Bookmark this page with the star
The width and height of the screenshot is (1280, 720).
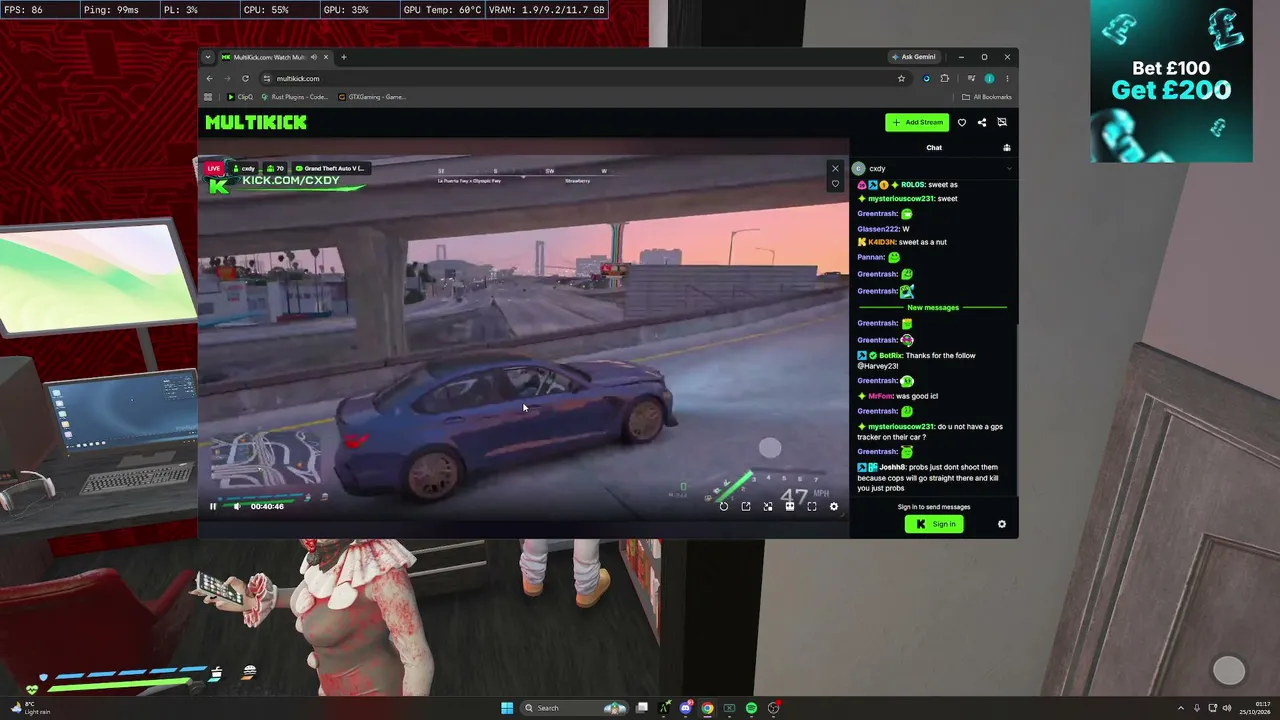point(901,78)
